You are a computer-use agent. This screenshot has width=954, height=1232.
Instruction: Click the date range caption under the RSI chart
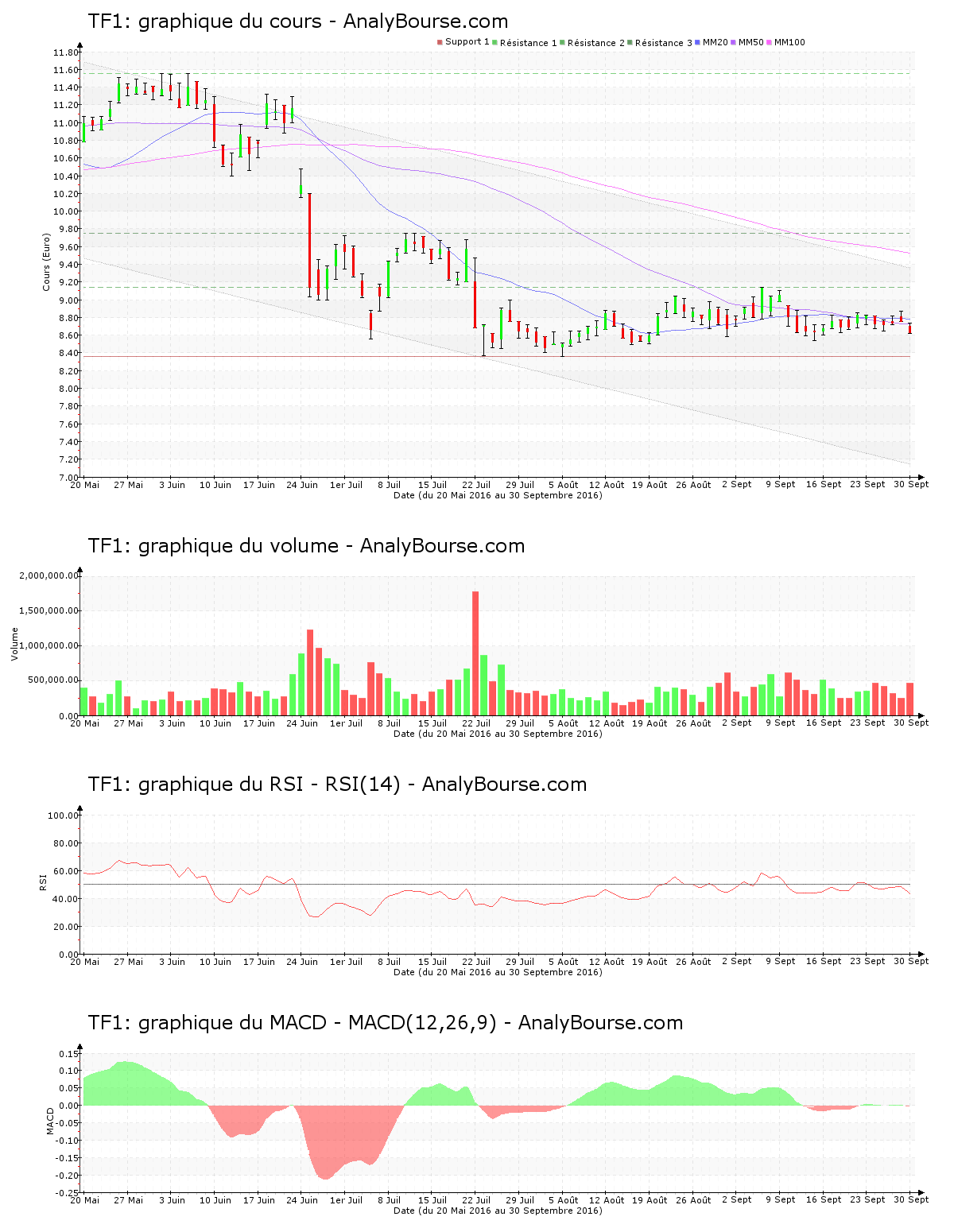click(498, 972)
